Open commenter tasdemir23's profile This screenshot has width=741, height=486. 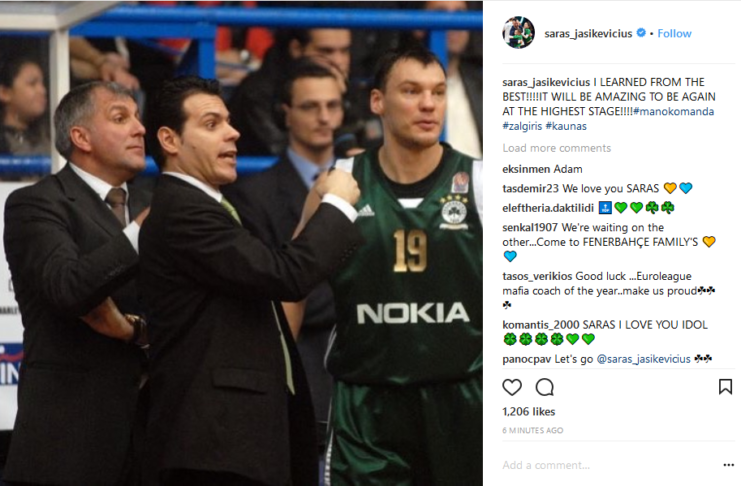[531, 189]
